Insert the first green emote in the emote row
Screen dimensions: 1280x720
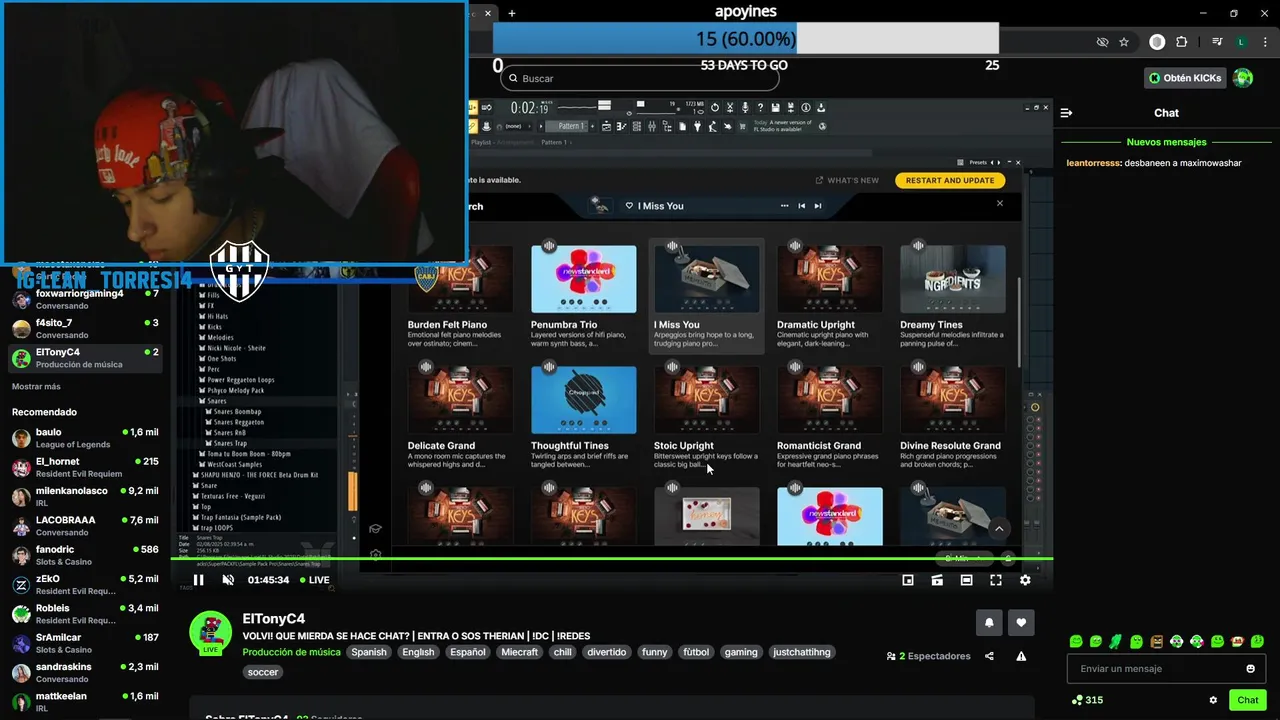tap(1076, 641)
